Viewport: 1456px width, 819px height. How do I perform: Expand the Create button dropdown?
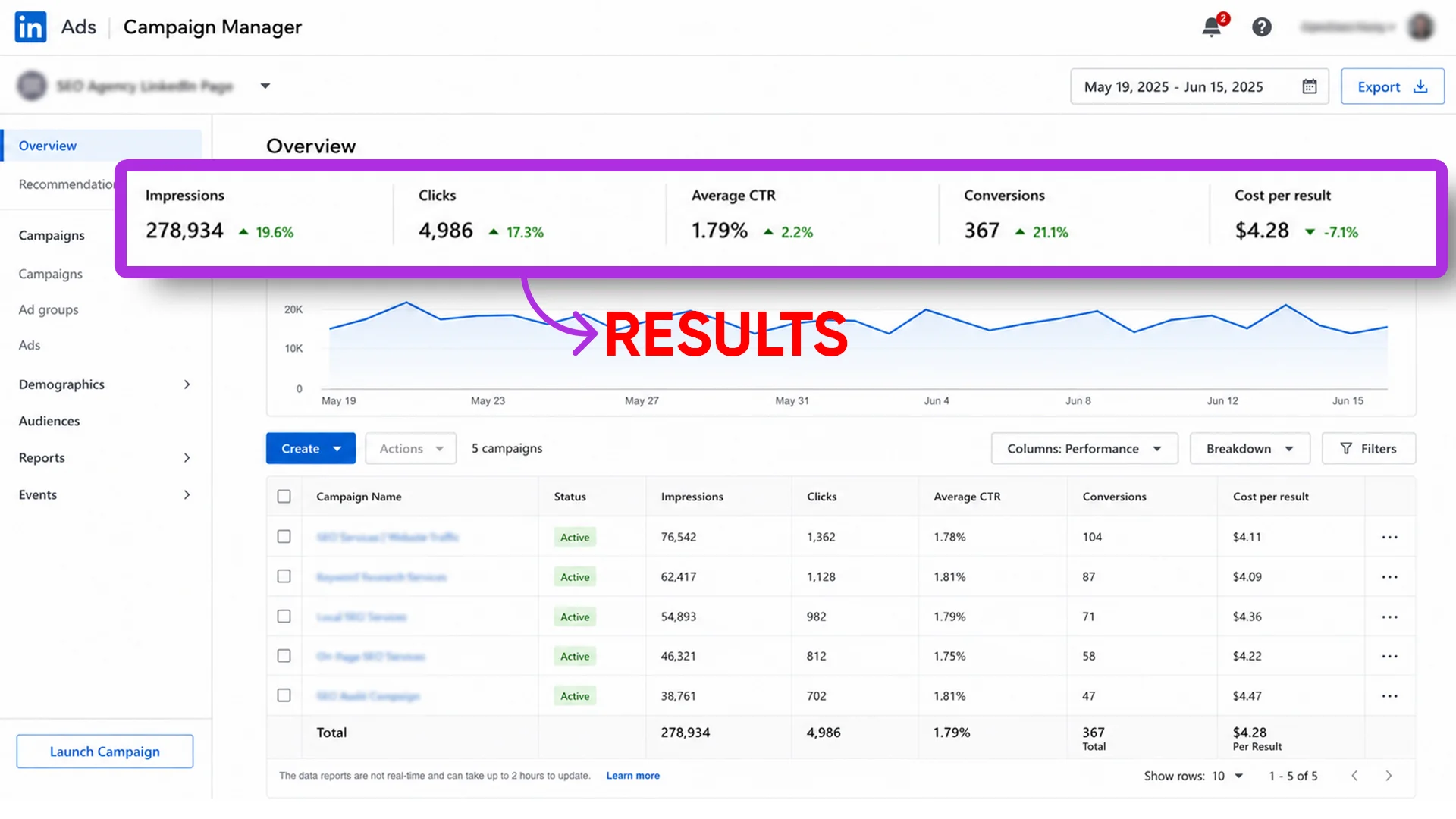pos(337,449)
